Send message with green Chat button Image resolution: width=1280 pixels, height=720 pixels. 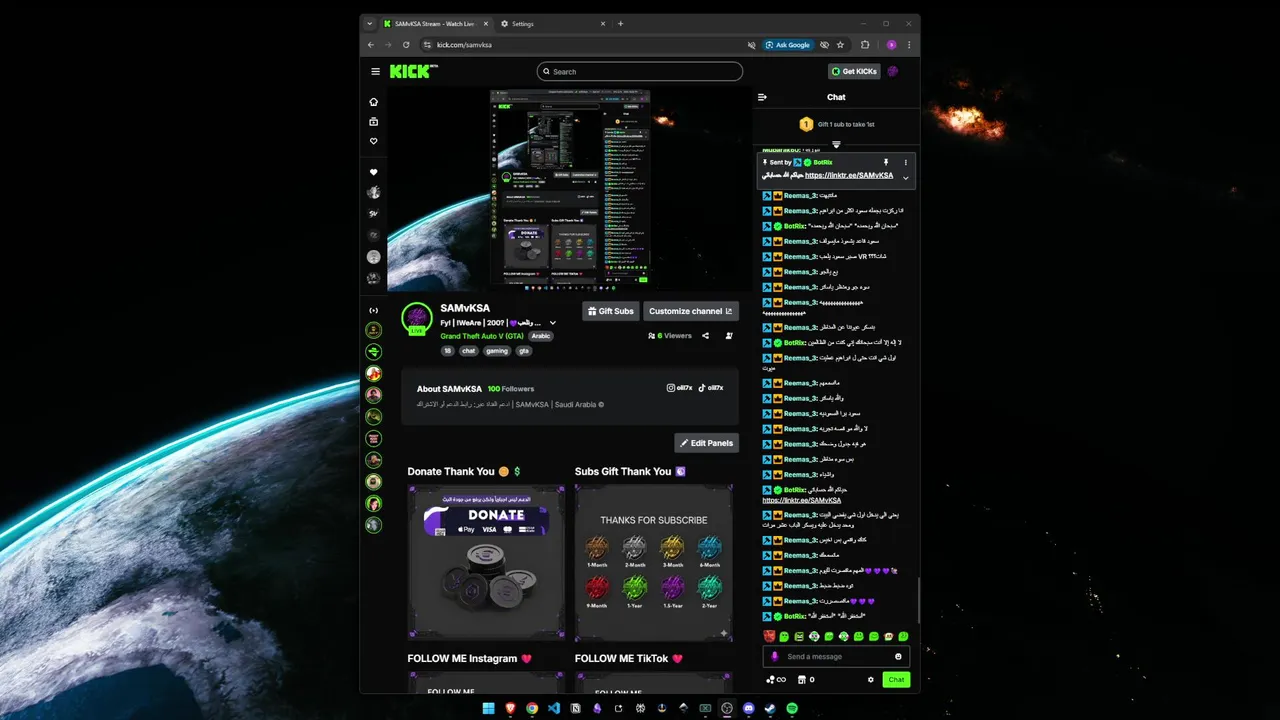[896, 680]
